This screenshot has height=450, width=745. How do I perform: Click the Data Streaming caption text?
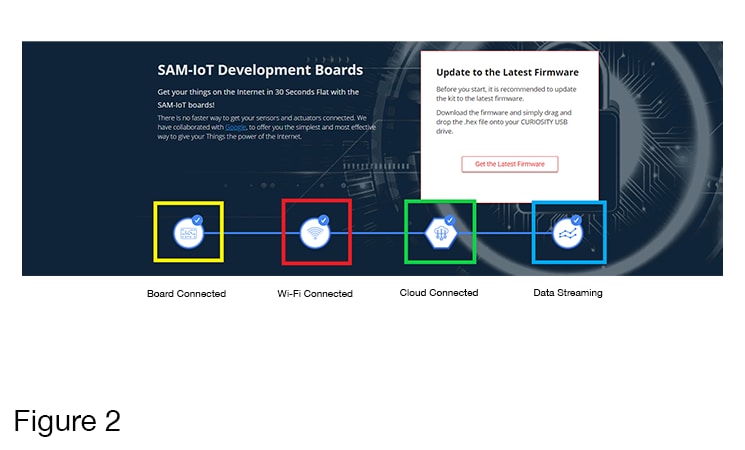click(568, 293)
